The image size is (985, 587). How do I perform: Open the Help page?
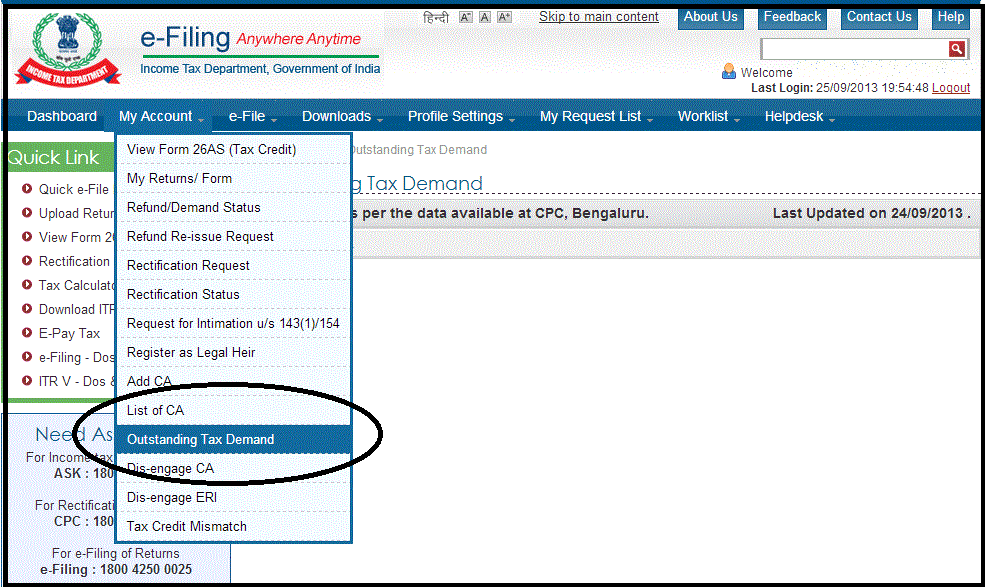[950, 18]
